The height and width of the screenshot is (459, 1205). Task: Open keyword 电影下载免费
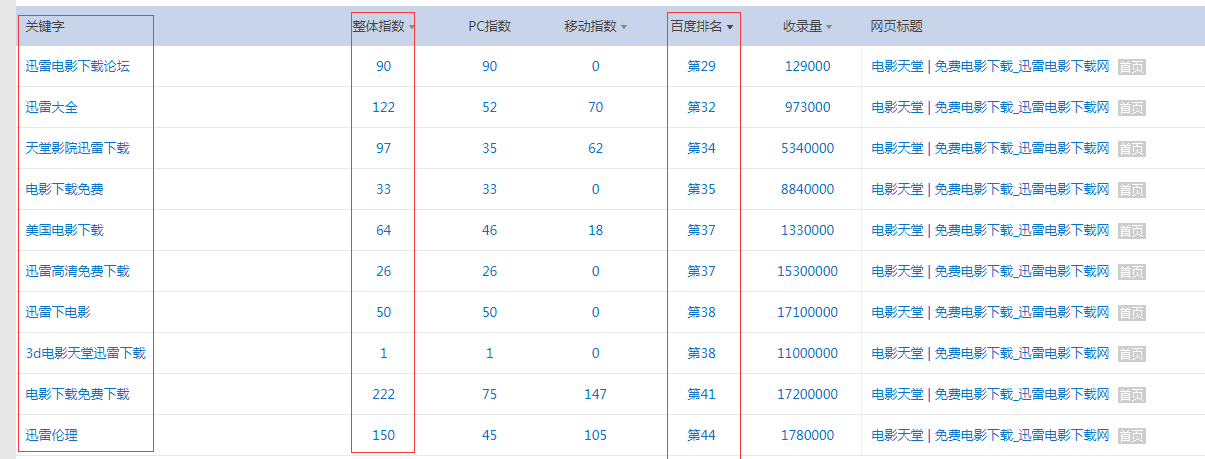64,189
